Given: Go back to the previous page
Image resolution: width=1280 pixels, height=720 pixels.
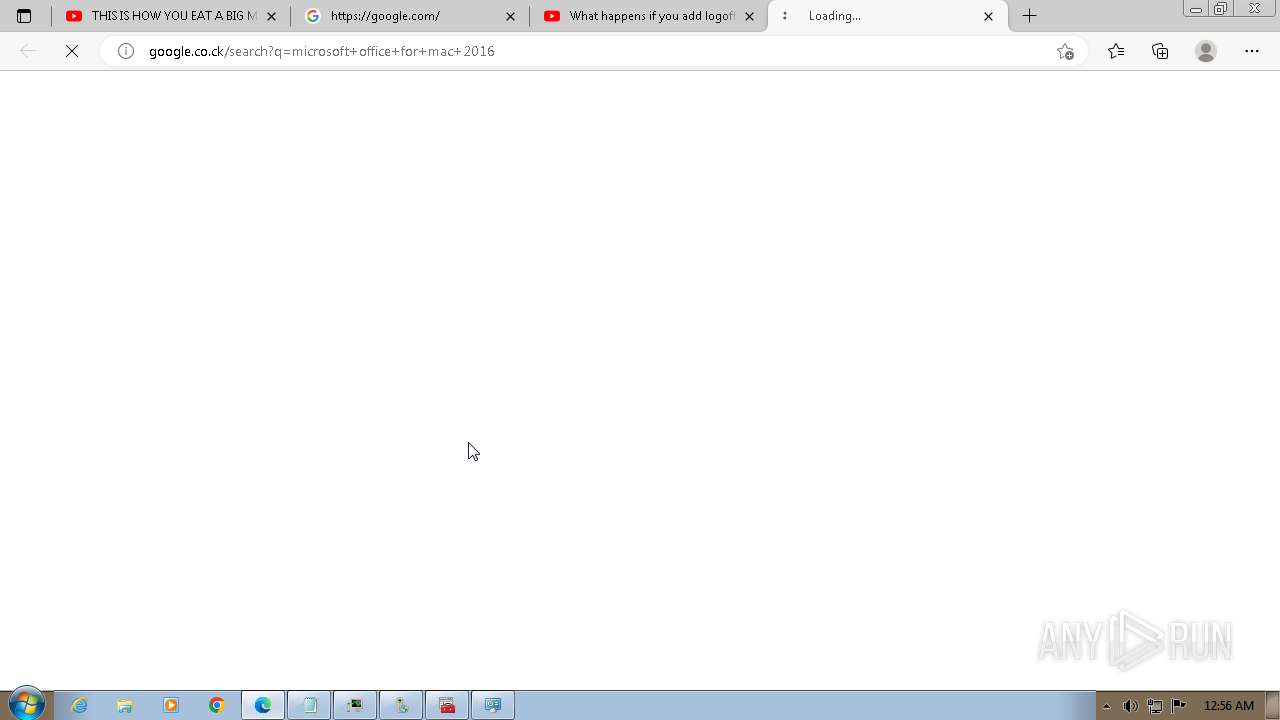Looking at the screenshot, I should 28,51.
